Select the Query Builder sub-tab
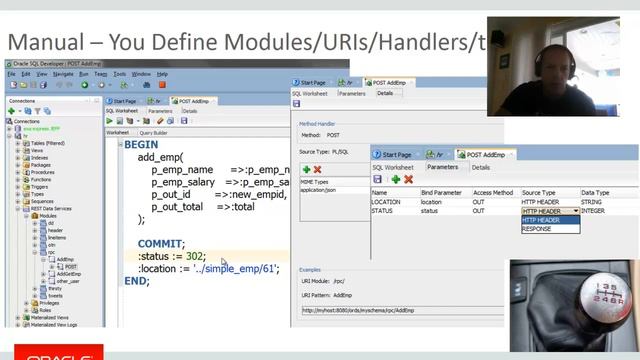The image size is (640, 360). click(153, 133)
